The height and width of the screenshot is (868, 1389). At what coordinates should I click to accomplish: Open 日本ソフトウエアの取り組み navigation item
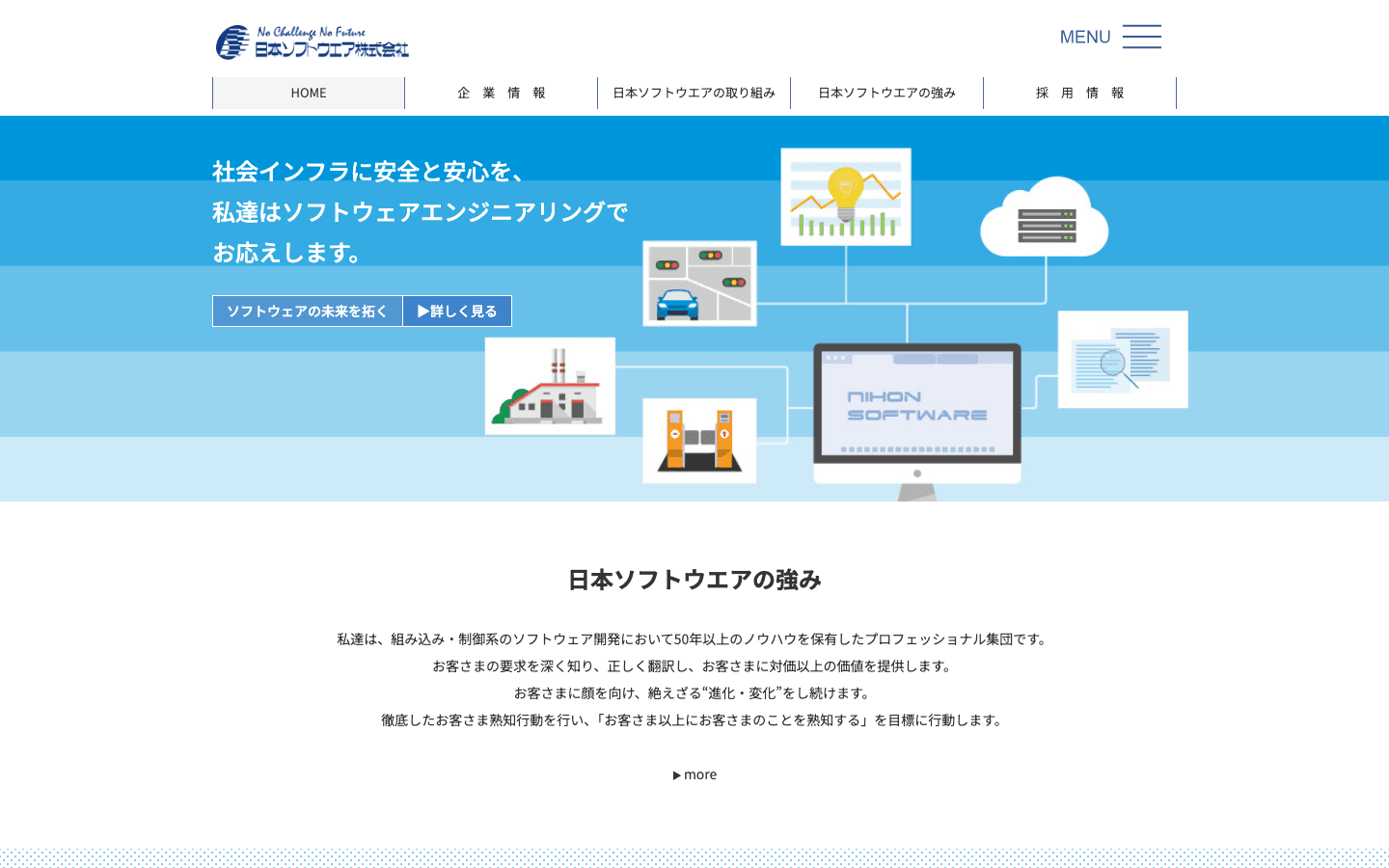click(694, 93)
